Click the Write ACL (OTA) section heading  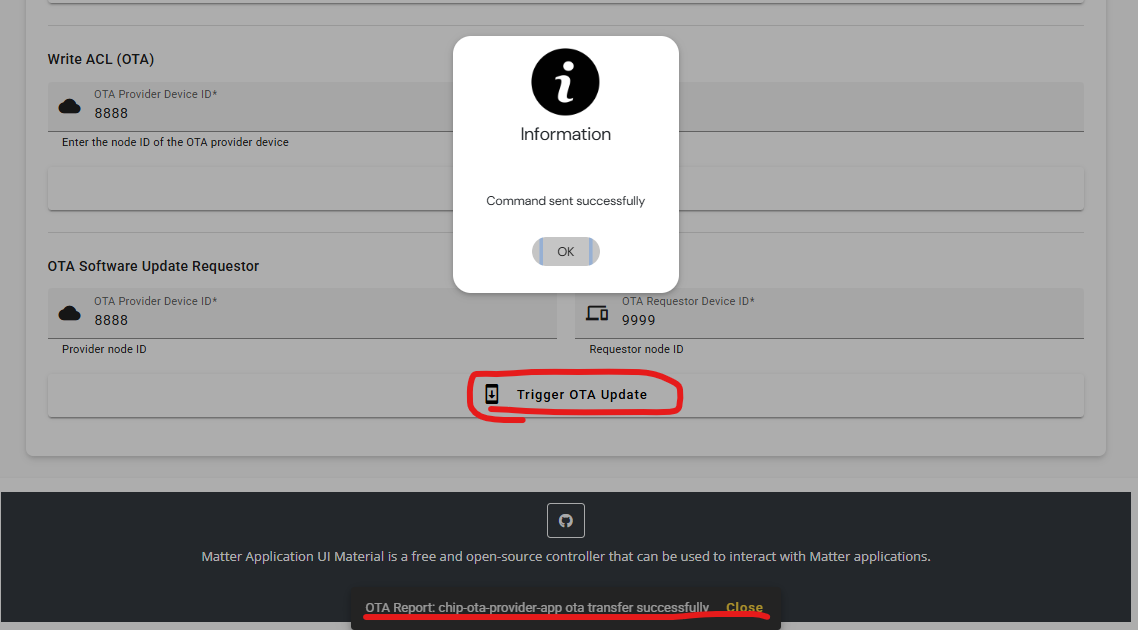click(x=101, y=60)
